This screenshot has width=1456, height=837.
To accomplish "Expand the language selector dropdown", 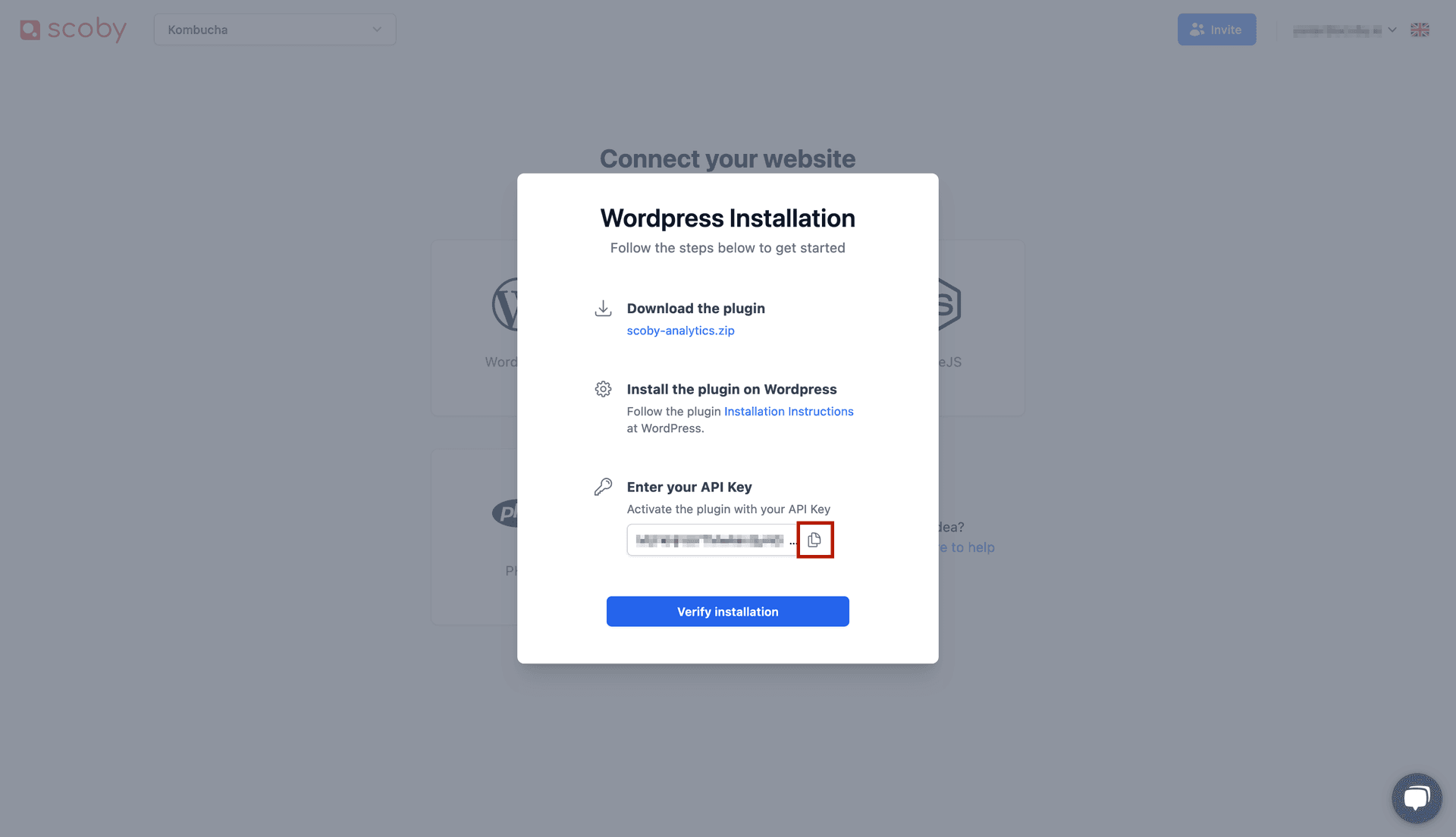I will click(x=1420, y=29).
